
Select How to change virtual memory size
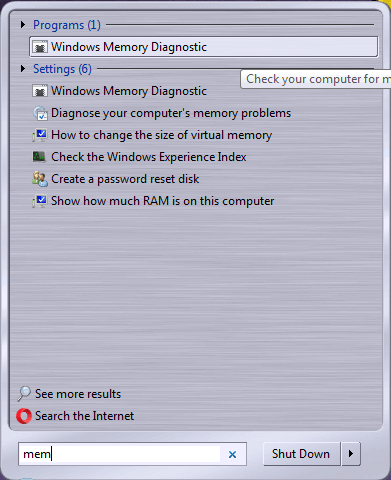pos(161,135)
